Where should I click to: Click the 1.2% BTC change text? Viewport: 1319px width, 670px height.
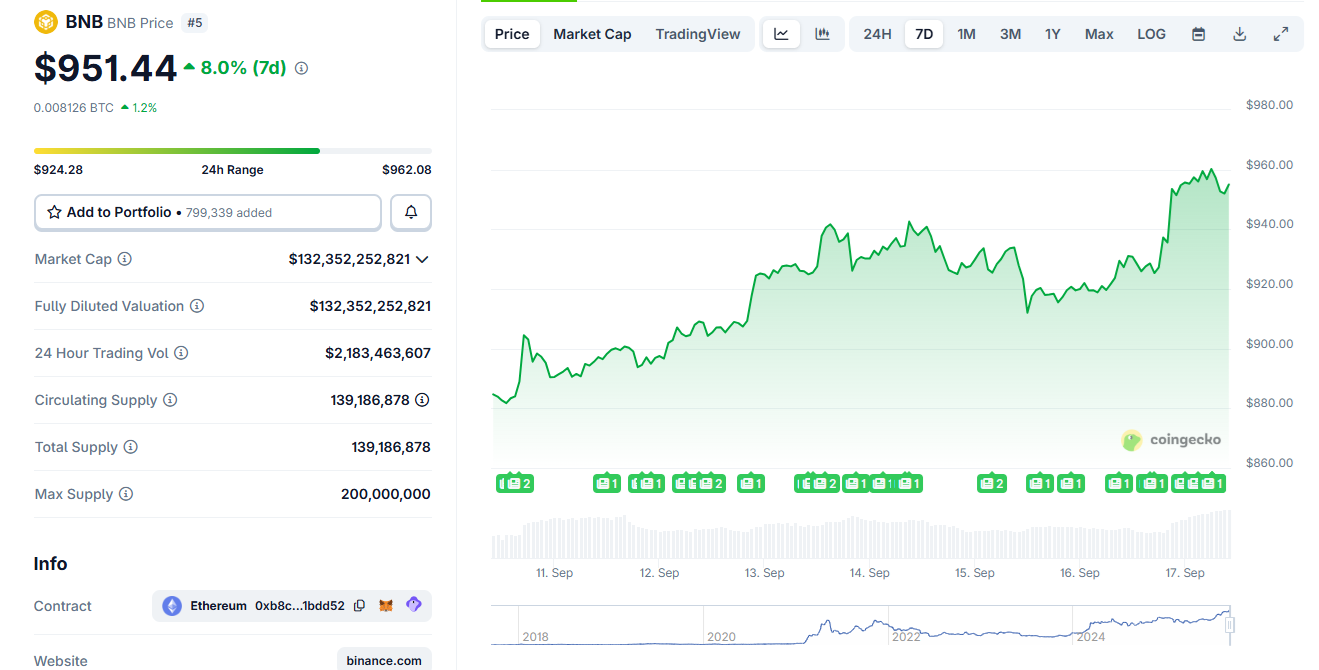click(144, 107)
